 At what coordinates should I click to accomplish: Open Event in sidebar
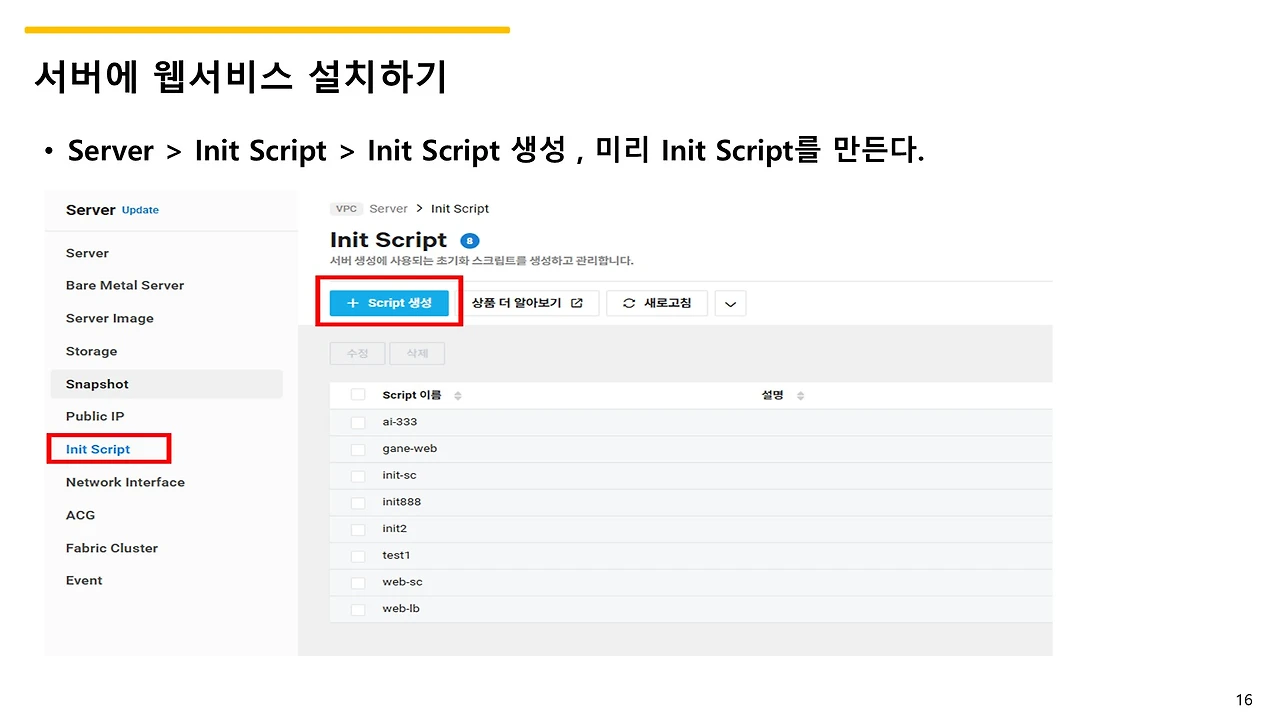(84, 580)
